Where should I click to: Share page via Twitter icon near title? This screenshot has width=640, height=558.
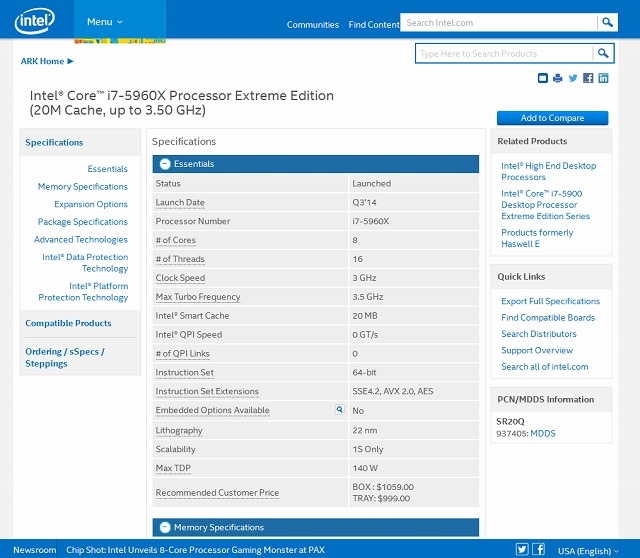click(x=573, y=78)
